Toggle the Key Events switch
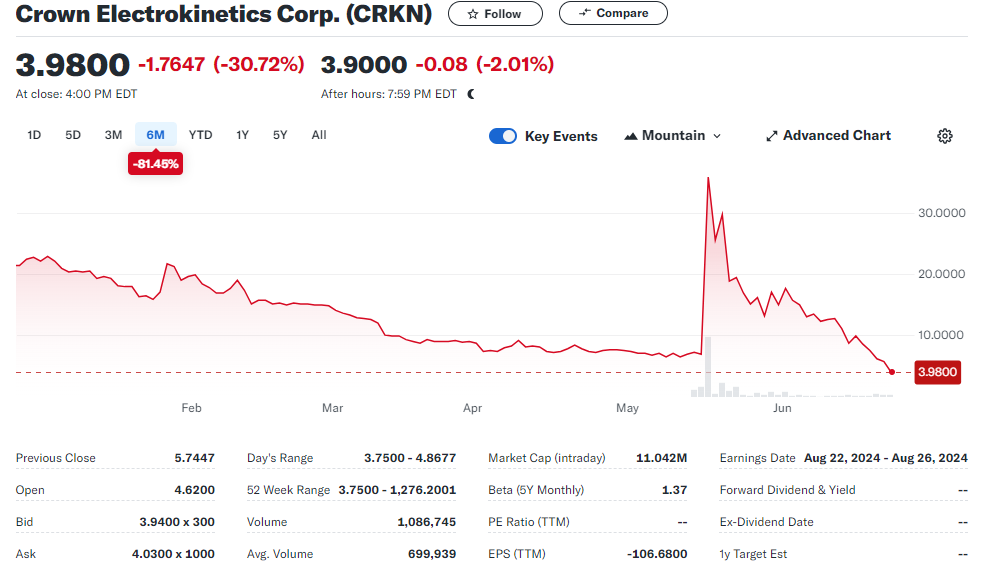 503,136
